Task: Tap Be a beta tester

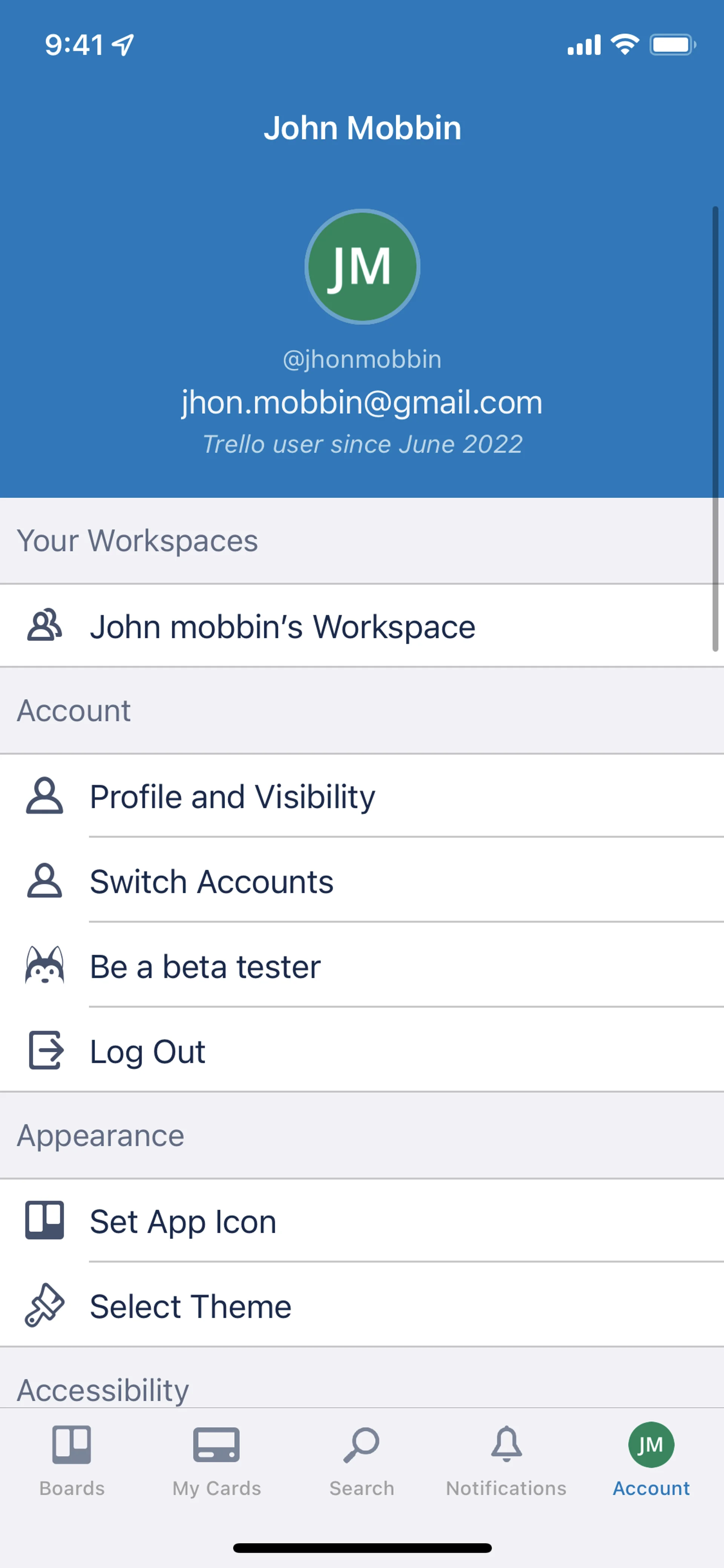Action: (x=205, y=967)
